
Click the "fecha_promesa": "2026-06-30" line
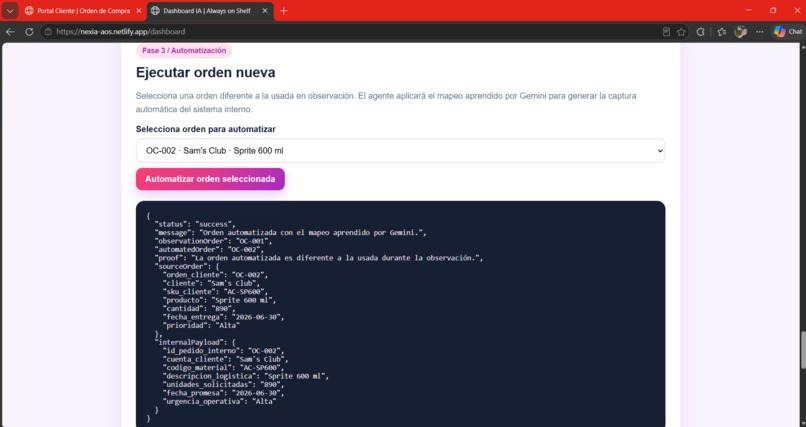pyautogui.click(x=224, y=393)
